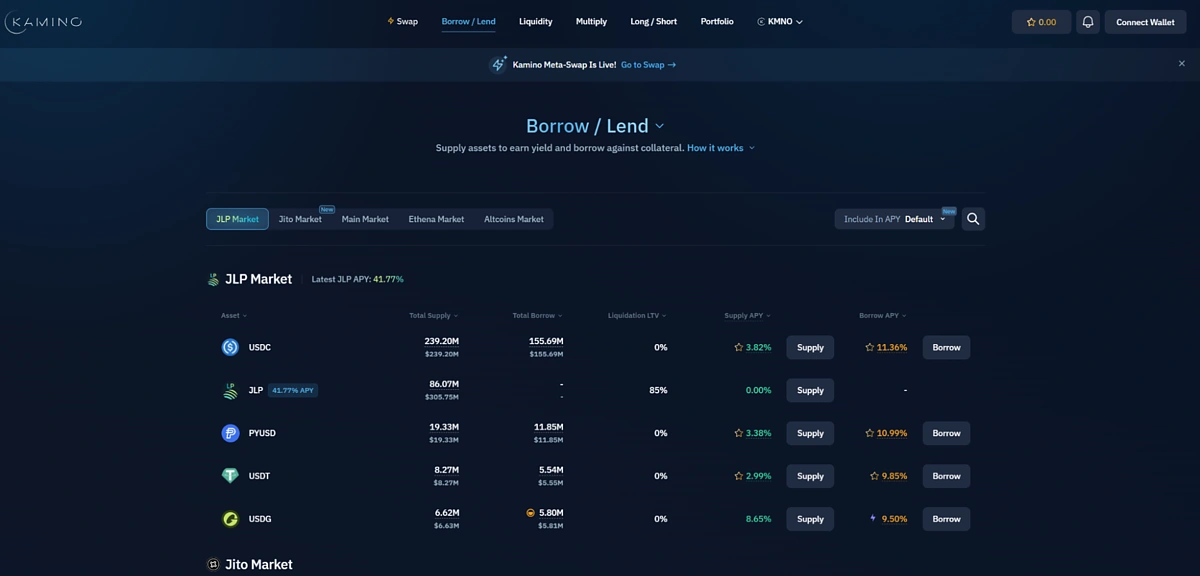
Task: Click the PYUSD total borrow 11.85M value
Action: pos(548,427)
